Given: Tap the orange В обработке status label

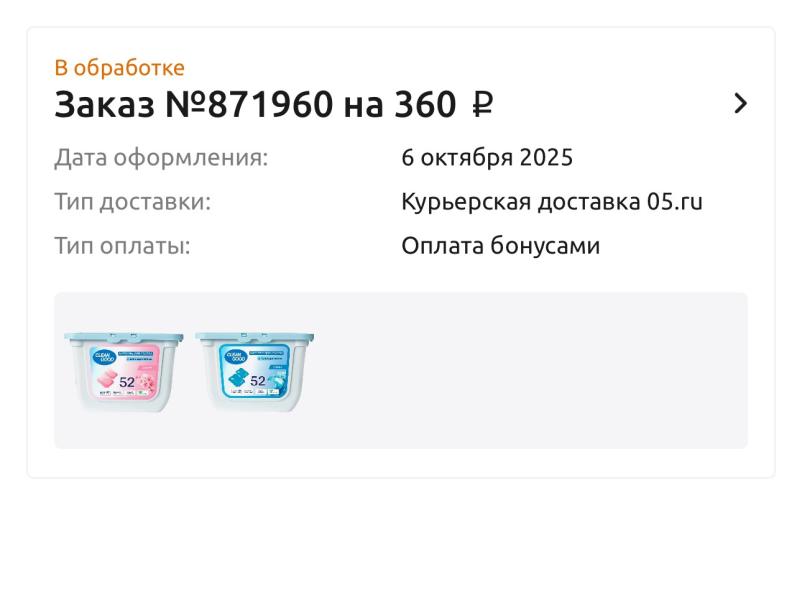Looking at the screenshot, I should 120,68.
